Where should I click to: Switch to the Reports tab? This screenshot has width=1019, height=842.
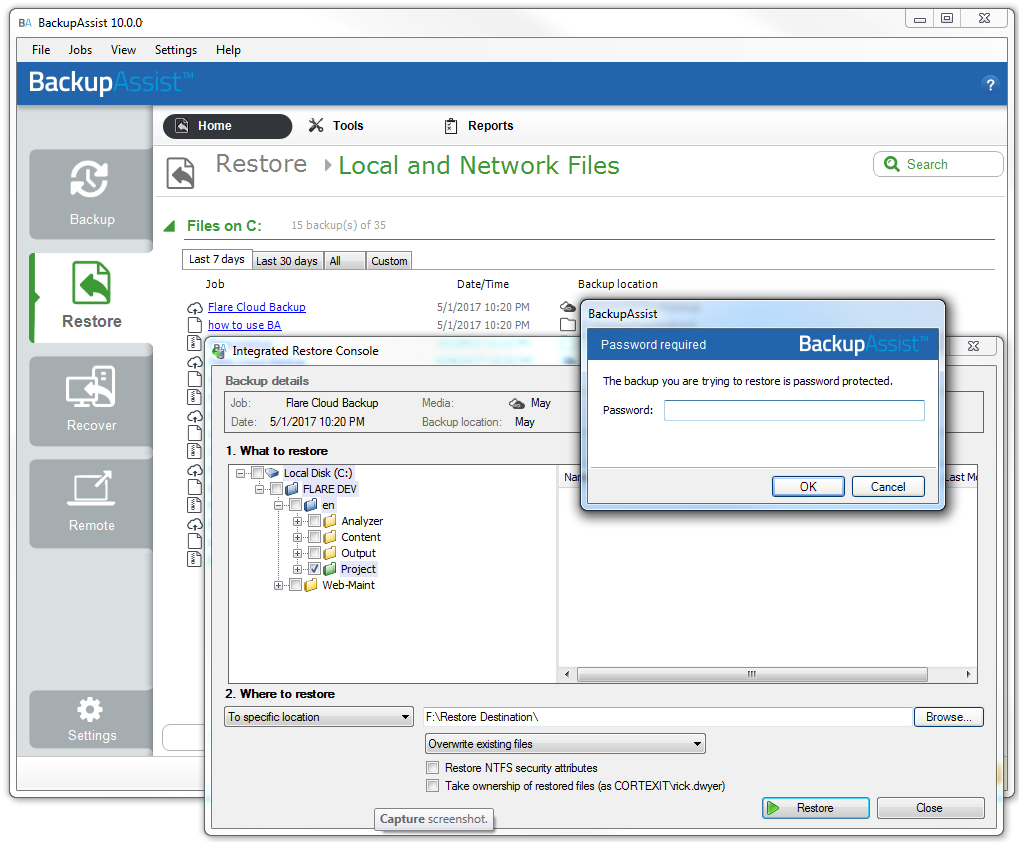(478, 126)
